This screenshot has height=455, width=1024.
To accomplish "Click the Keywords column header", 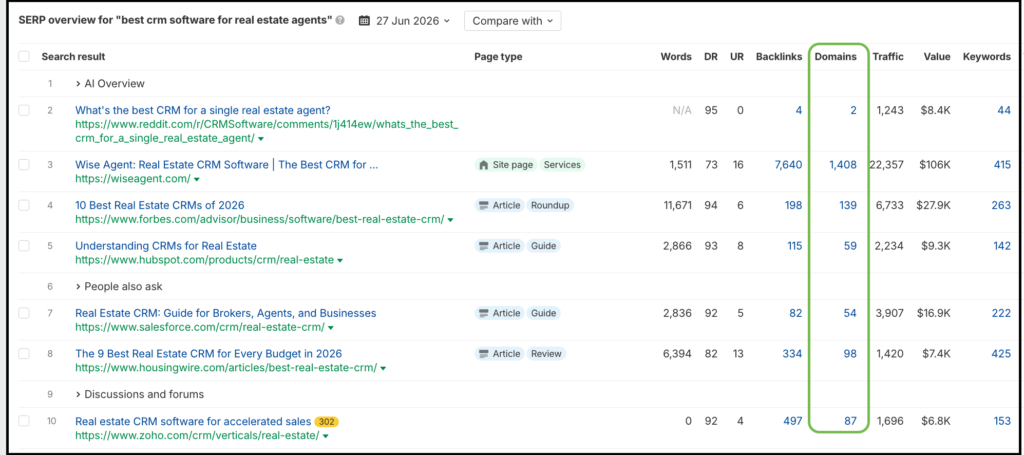I will [x=987, y=57].
